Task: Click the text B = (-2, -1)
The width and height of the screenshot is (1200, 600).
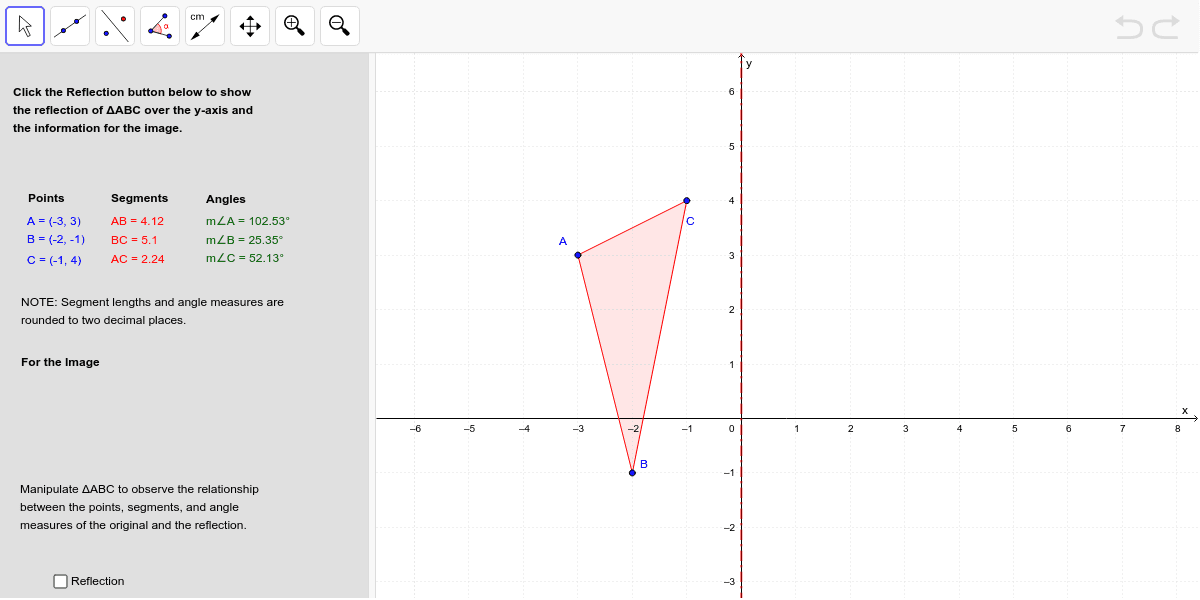Action: pyautogui.click(x=56, y=239)
